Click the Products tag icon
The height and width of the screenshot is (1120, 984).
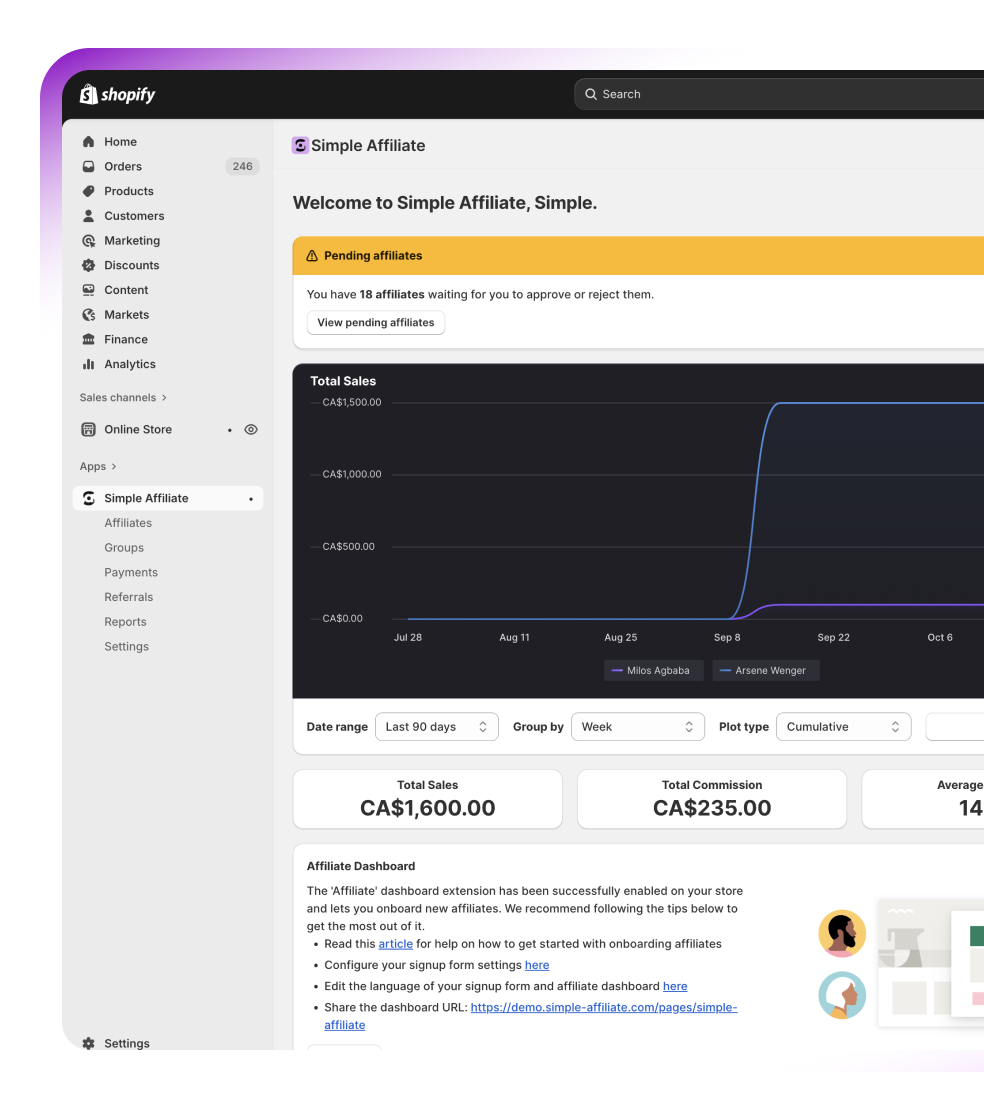coord(89,191)
